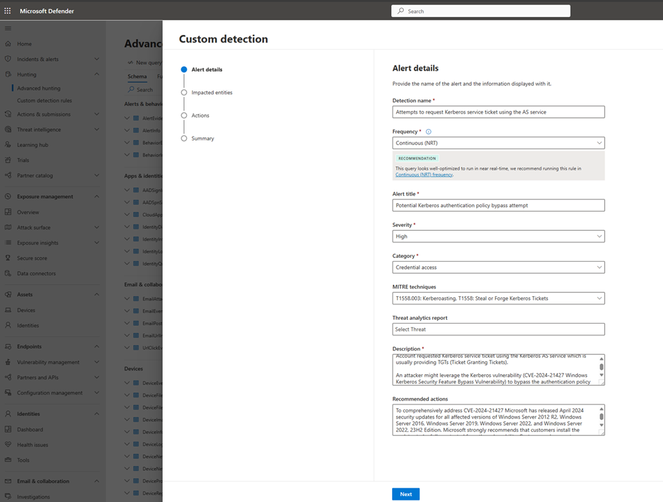Click the Exposure insights icon
663x502 pixels.
tap(8, 242)
